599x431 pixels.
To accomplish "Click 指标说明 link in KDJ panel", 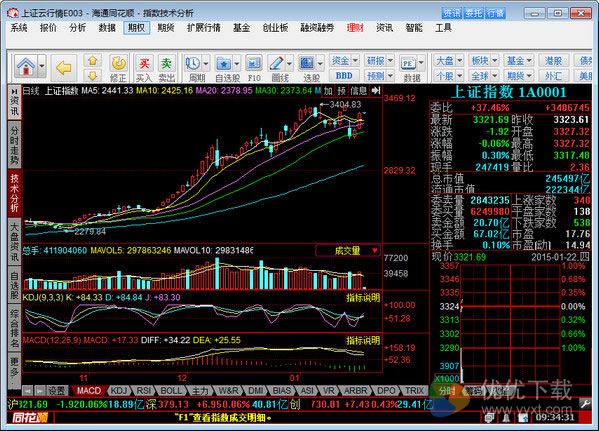I will [363, 298].
